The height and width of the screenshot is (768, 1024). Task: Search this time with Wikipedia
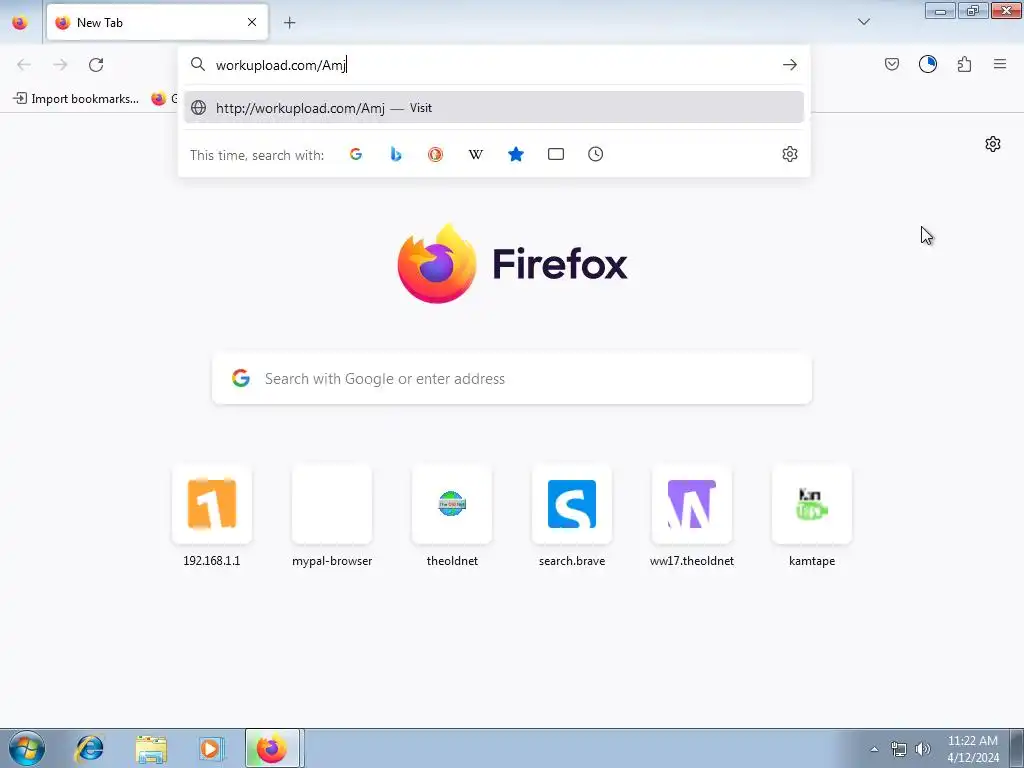coord(475,154)
